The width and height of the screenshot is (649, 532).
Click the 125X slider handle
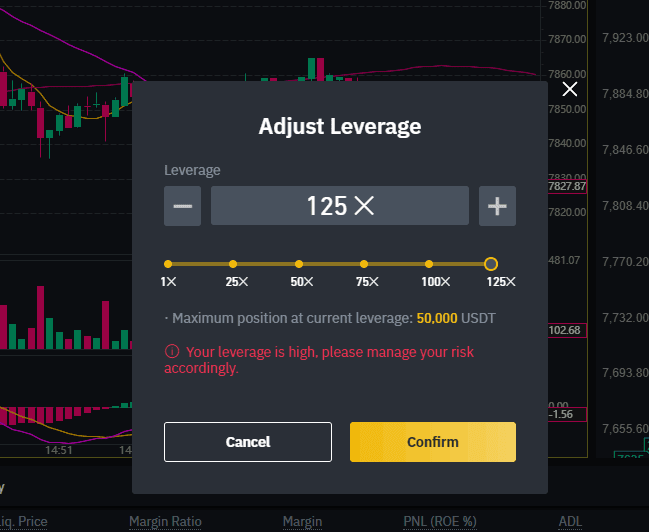pos(490,264)
